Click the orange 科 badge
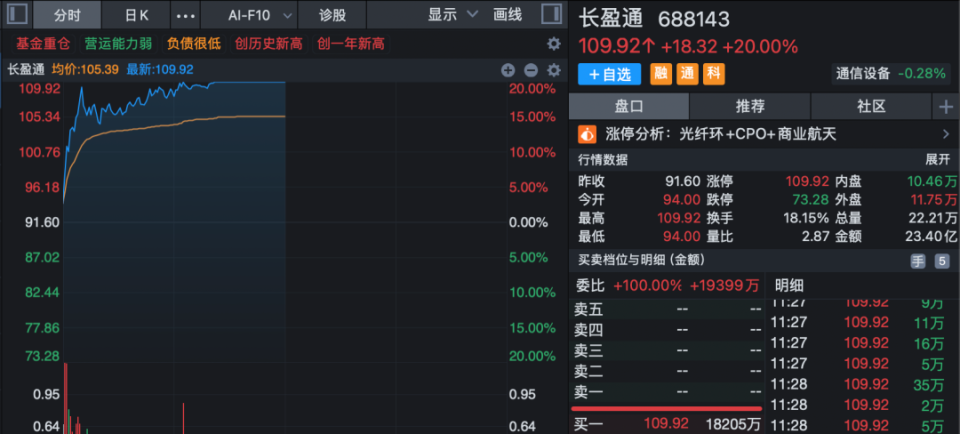This screenshot has height=434, width=960. [x=713, y=74]
